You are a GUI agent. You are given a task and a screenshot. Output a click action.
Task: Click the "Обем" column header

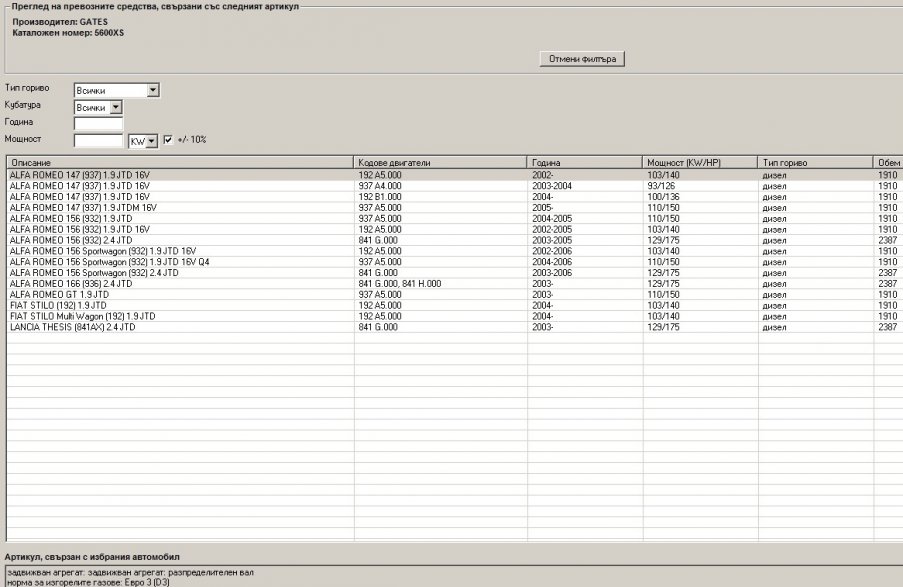pos(888,162)
